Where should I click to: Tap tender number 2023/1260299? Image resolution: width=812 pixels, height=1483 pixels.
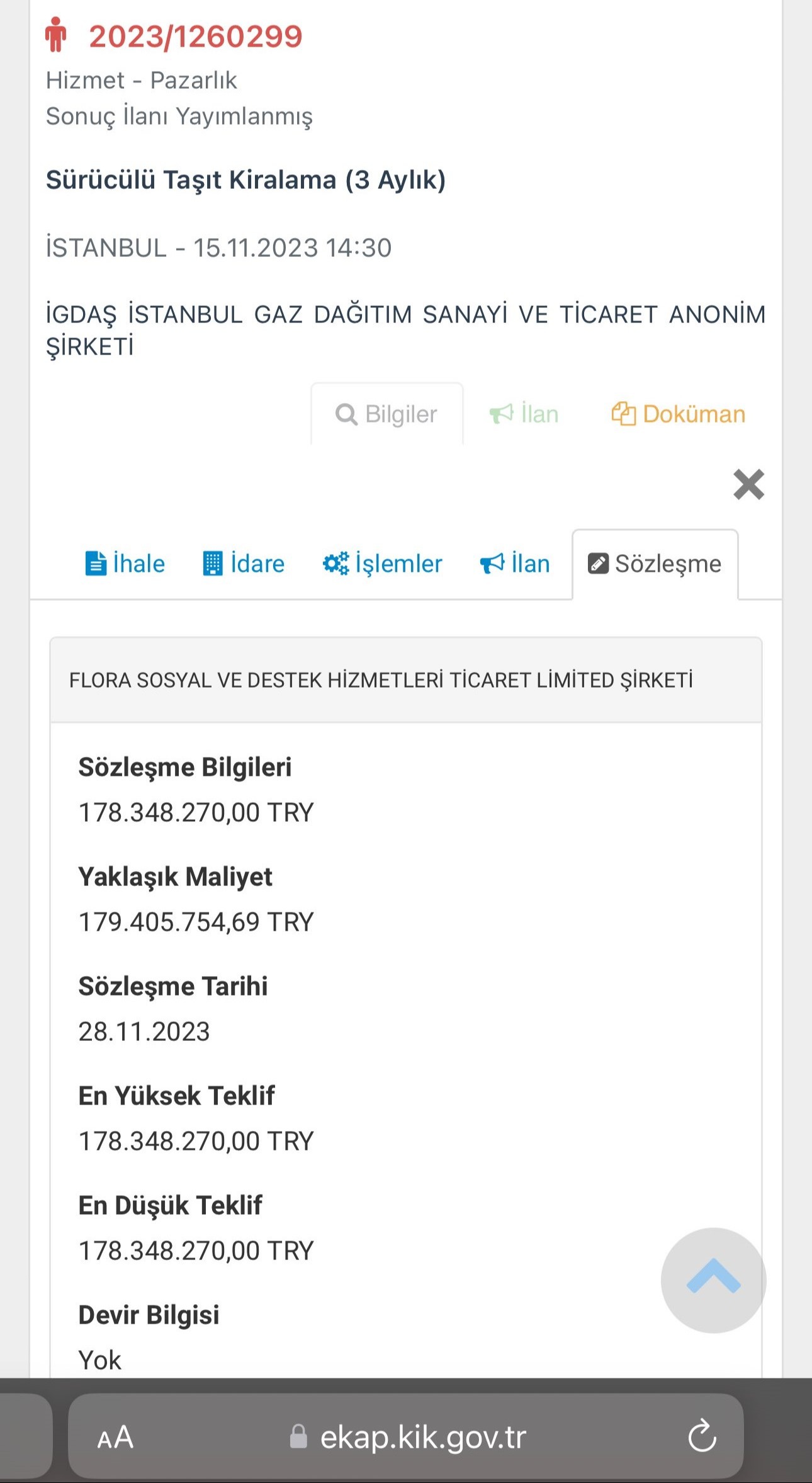[x=196, y=37]
